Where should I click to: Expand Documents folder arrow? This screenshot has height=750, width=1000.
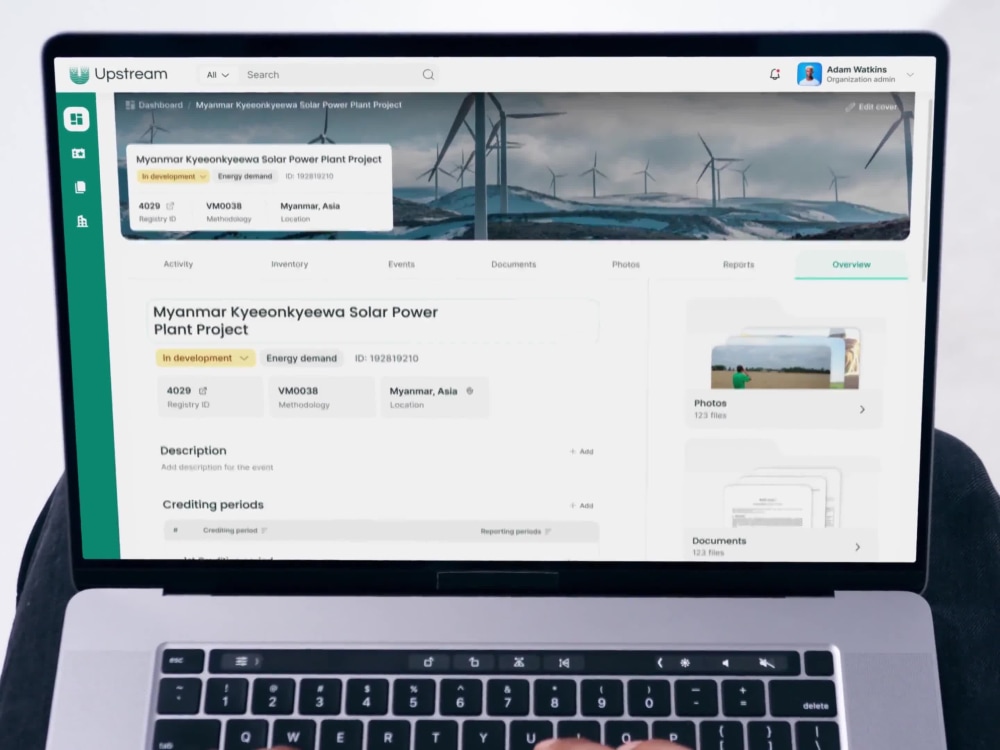click(858, 547)
